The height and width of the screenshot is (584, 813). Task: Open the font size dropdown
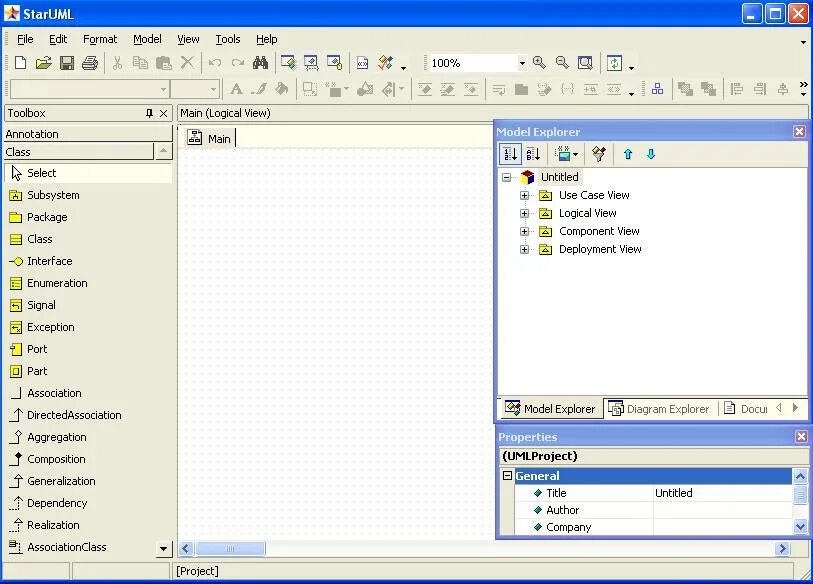[x=213, y=89]
